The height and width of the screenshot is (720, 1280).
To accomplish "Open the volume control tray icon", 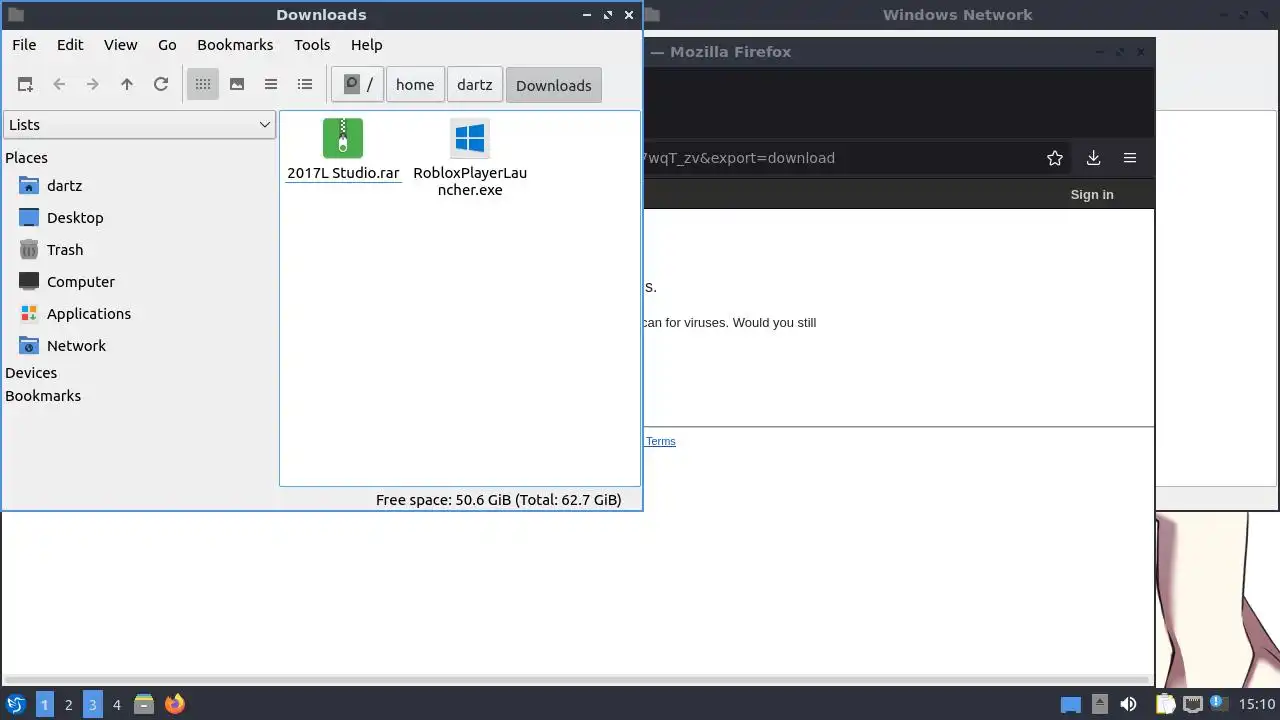I will coord(1129,705).
